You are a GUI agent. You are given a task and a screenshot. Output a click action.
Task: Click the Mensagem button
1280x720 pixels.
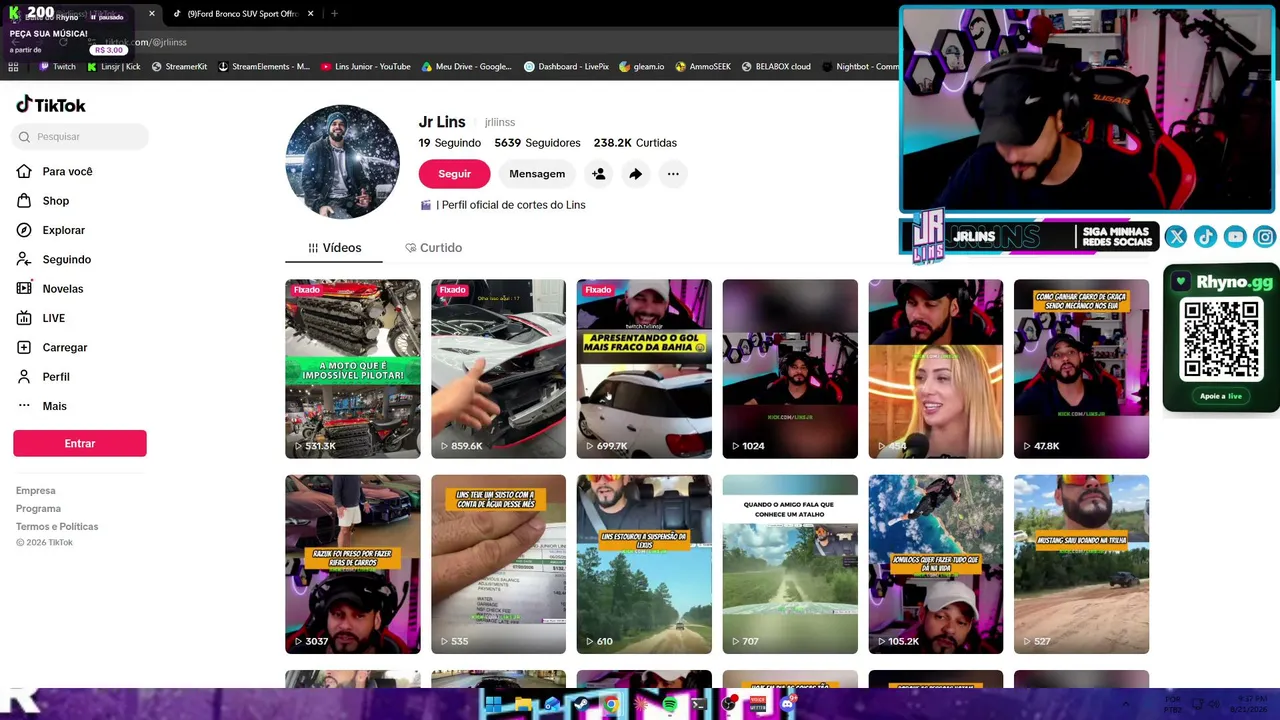[x=537, y=174]
